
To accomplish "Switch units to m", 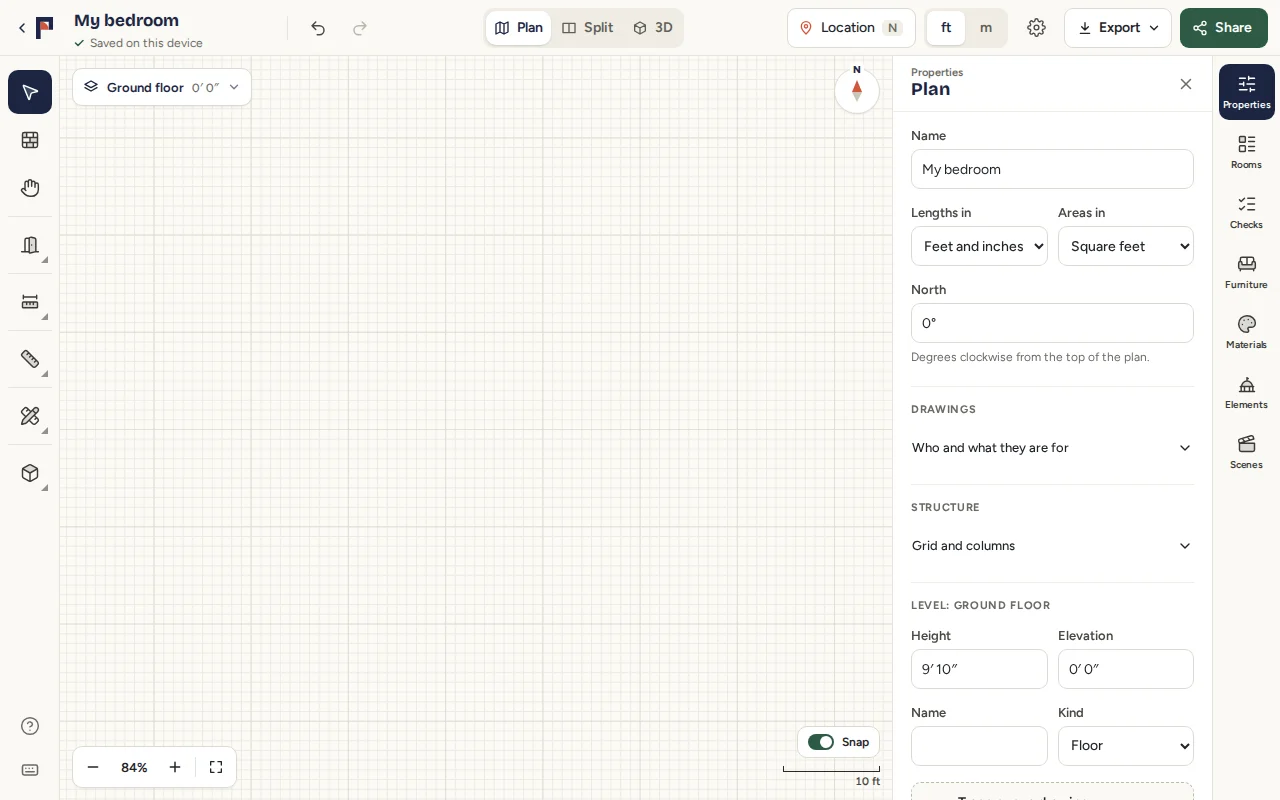I will click(986, 28).
